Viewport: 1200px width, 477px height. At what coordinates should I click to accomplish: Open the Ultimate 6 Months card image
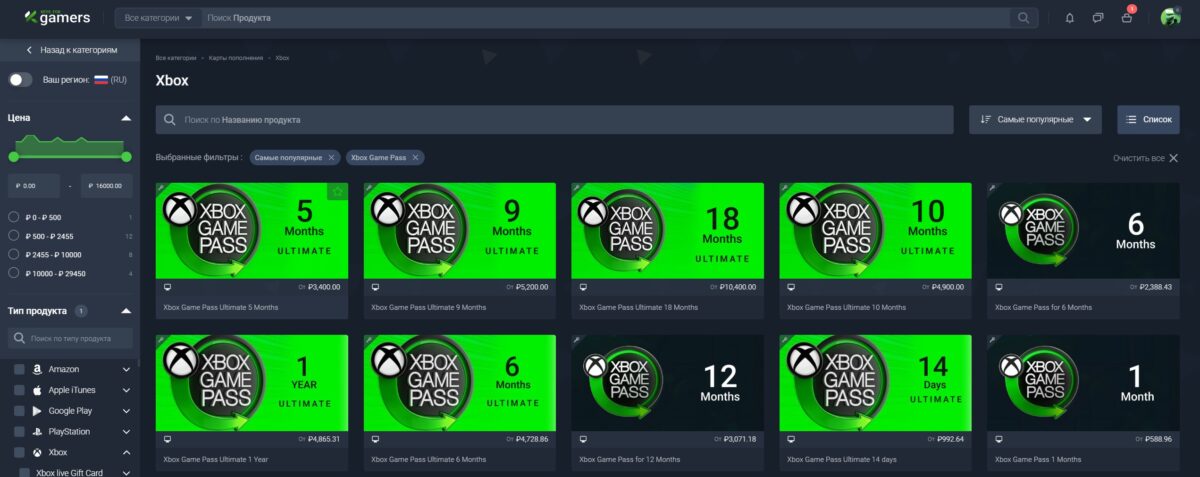click(x=459, y=383)
